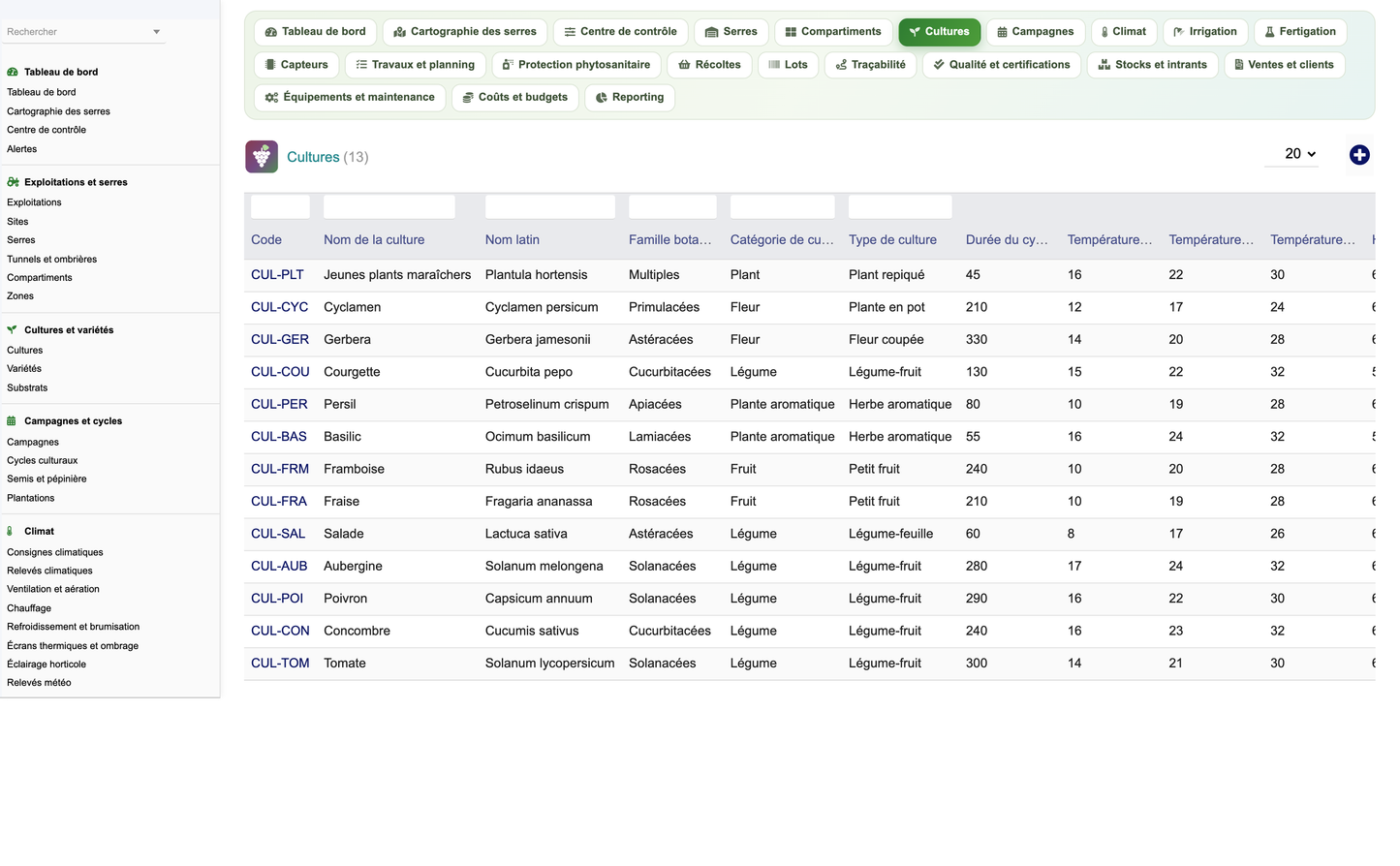Open the Irrigation tab

(x=1205, y=32)
